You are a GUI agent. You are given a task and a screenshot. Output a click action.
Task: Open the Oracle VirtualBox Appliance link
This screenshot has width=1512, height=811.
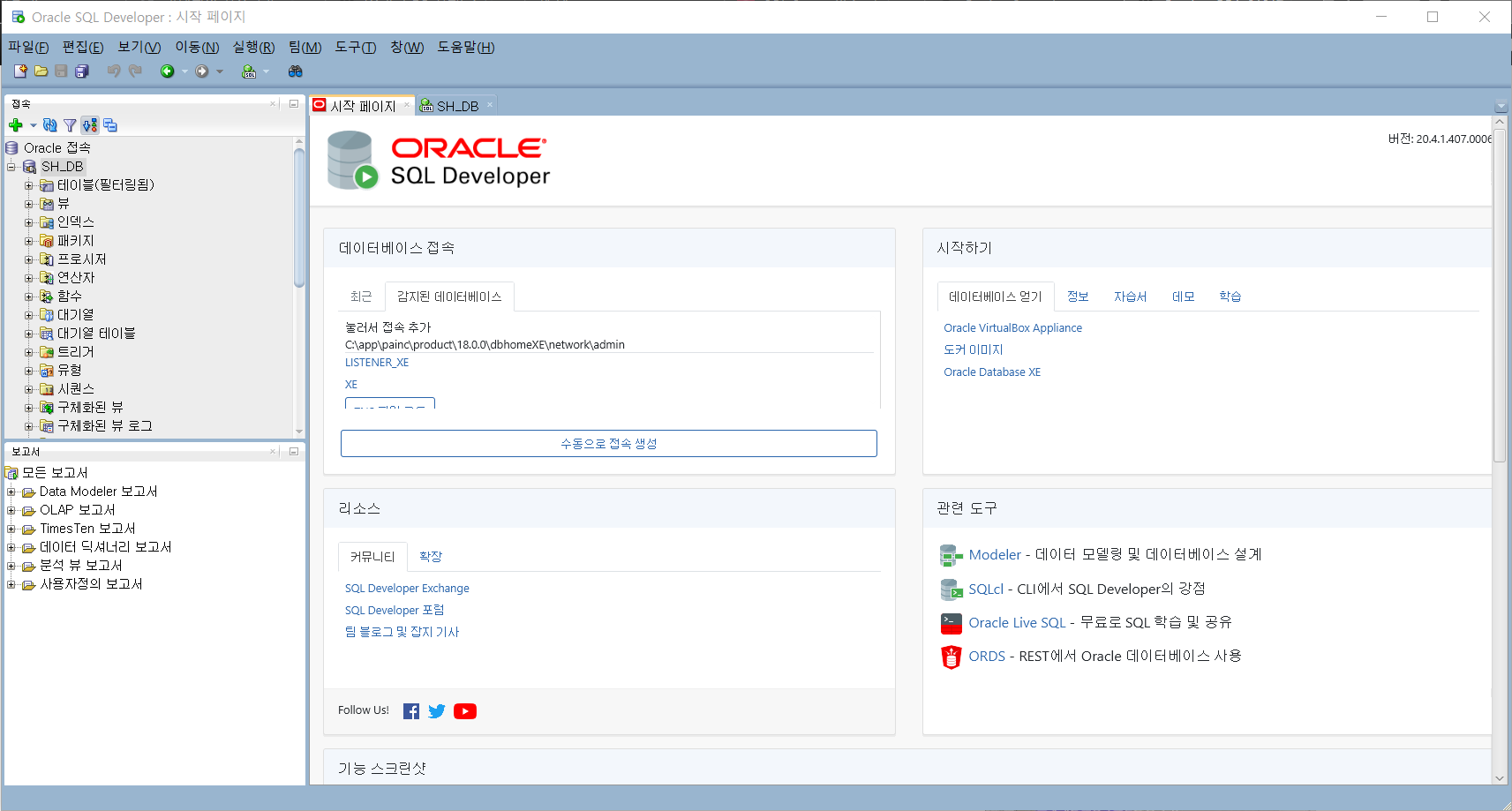pos(1012,328)
